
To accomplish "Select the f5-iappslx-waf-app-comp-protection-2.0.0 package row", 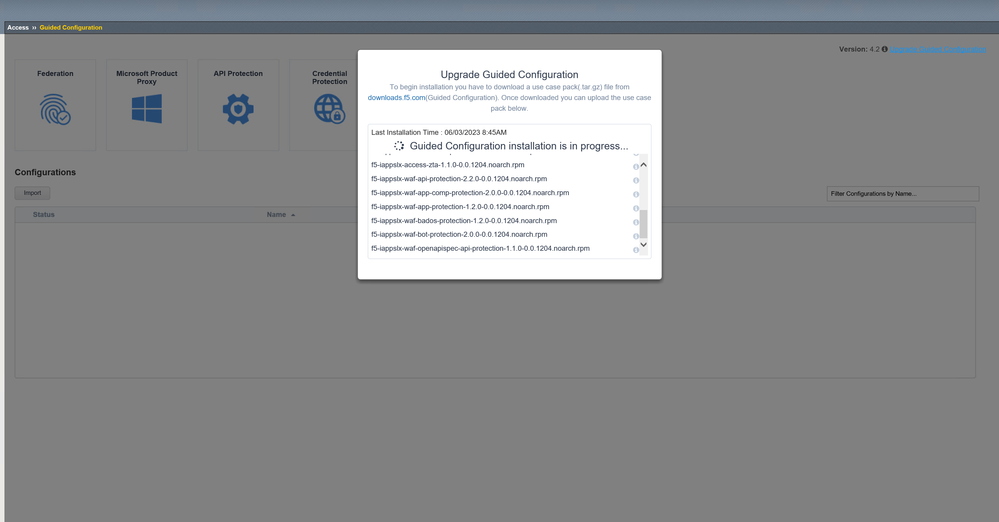I will 470,193.
